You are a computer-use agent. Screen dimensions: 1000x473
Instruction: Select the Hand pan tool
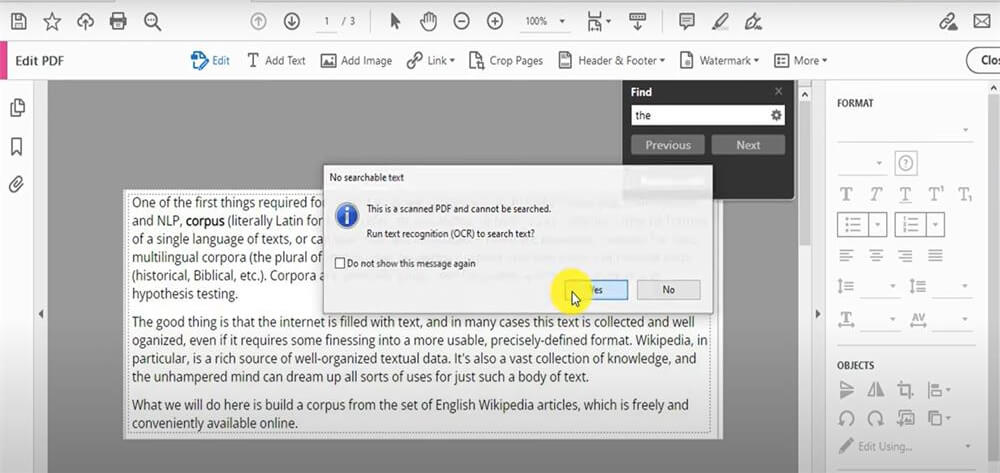(428, 21)
